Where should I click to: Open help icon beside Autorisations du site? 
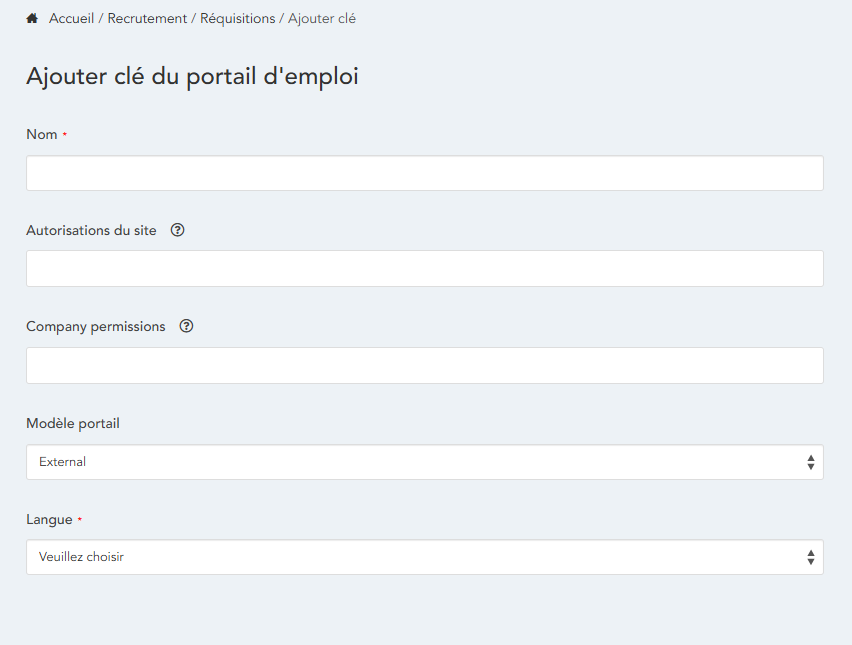pyautogui.click(x=178, y=230)
